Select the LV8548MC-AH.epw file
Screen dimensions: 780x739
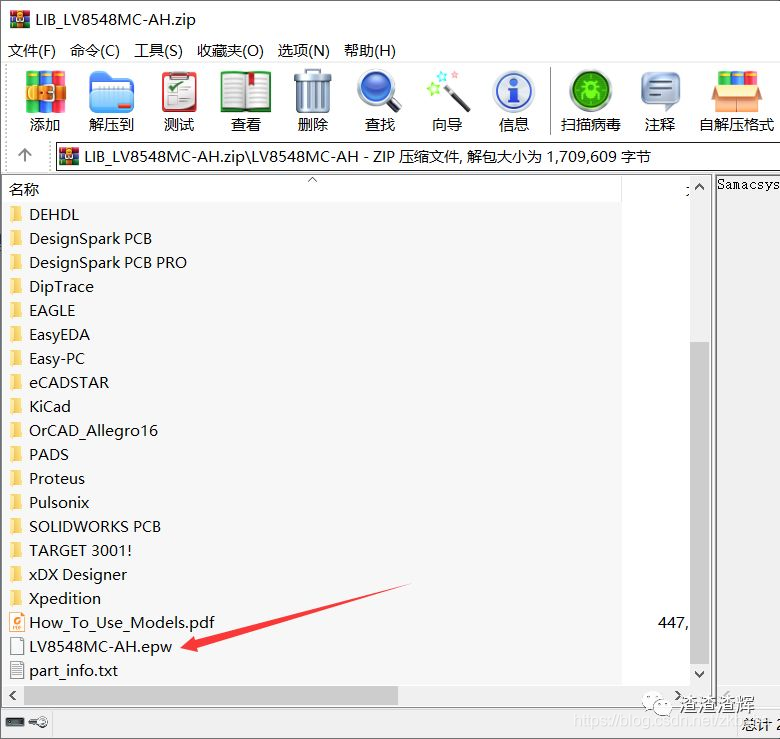100,646
